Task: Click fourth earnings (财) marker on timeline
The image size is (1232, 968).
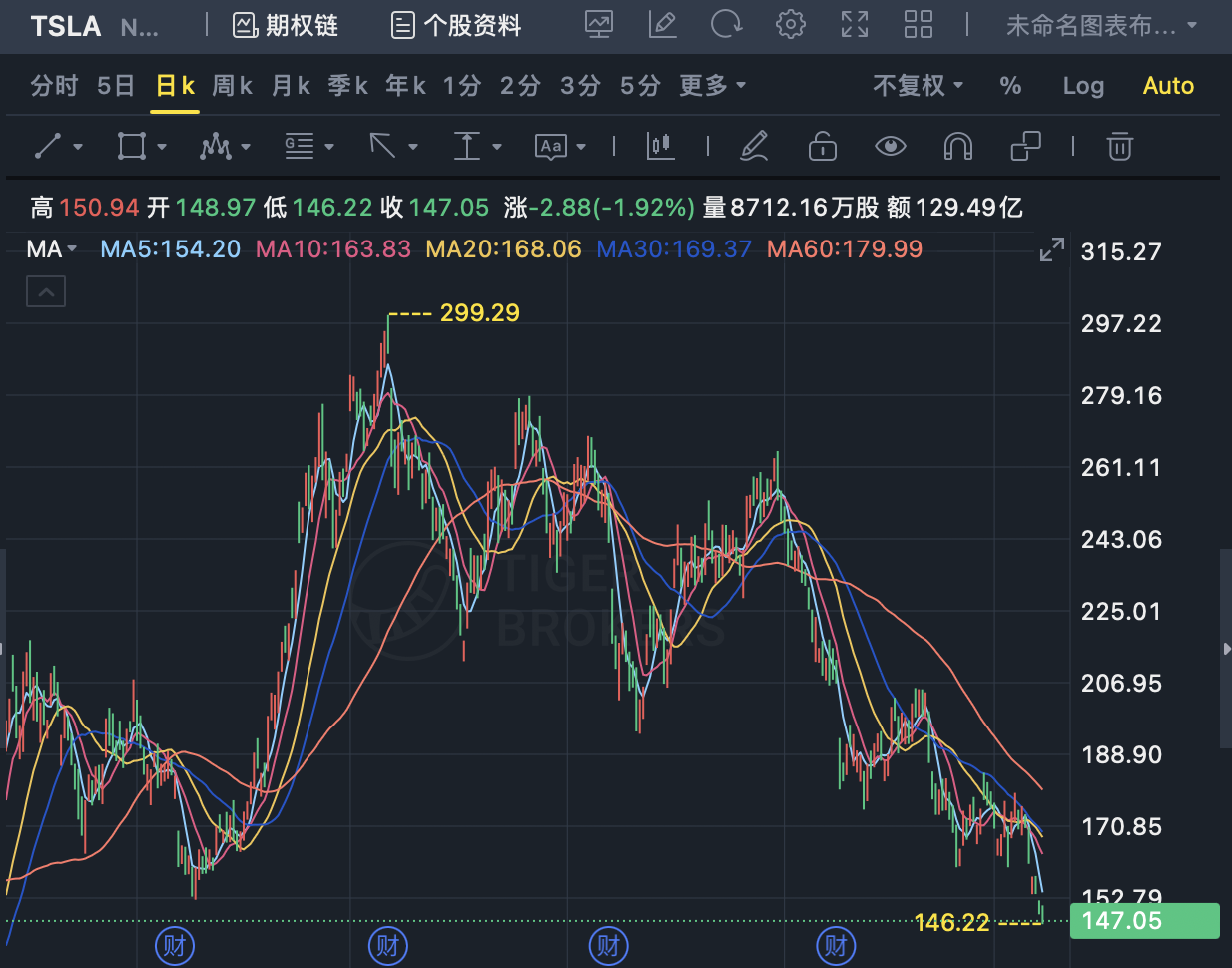Action: 836,946
